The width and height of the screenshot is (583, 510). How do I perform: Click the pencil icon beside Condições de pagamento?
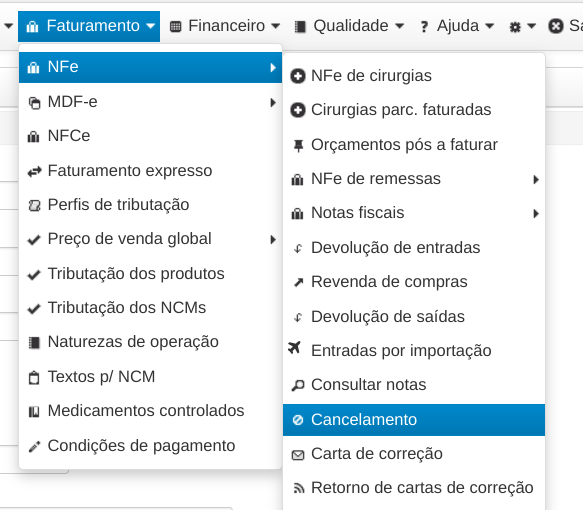(x=34, y=446)
